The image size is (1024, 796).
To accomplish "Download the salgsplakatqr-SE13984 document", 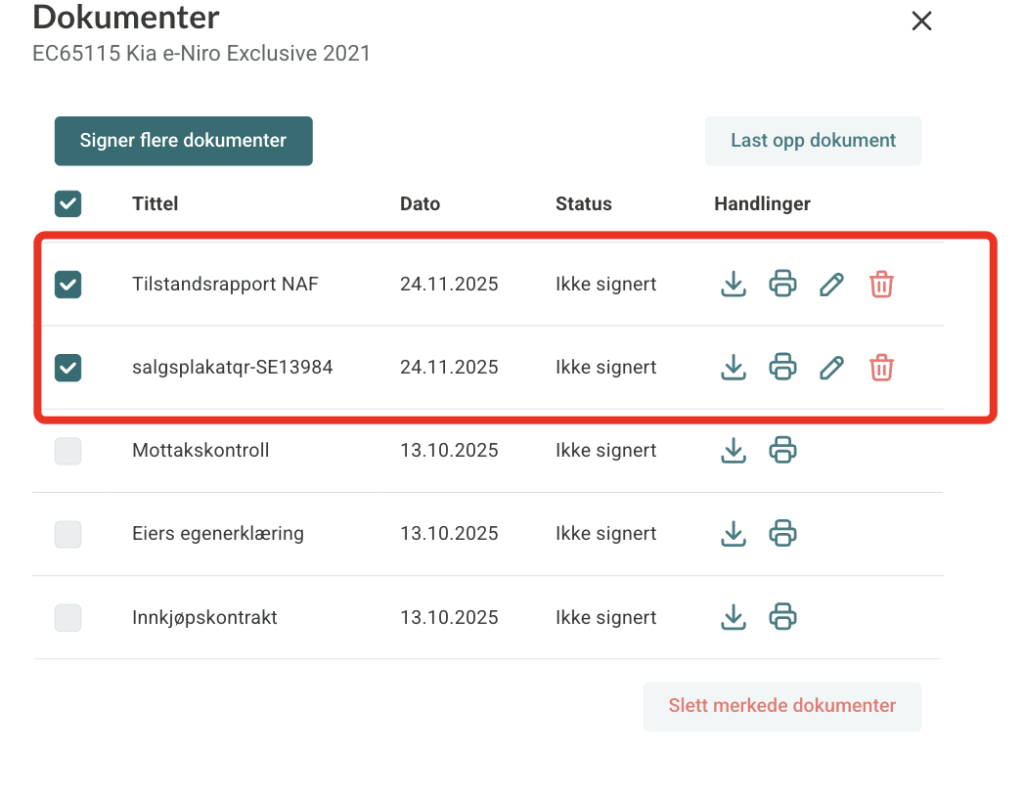I will [x=734, y=368].
